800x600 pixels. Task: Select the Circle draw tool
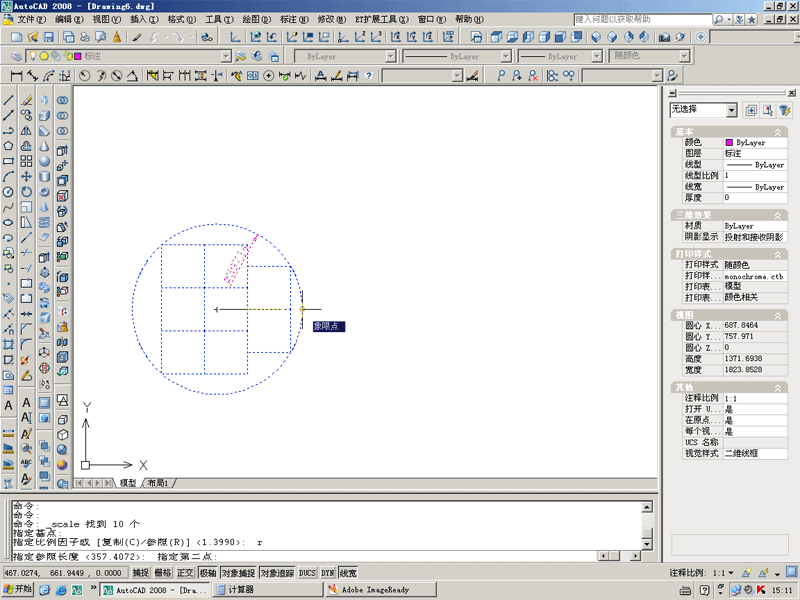8,192
